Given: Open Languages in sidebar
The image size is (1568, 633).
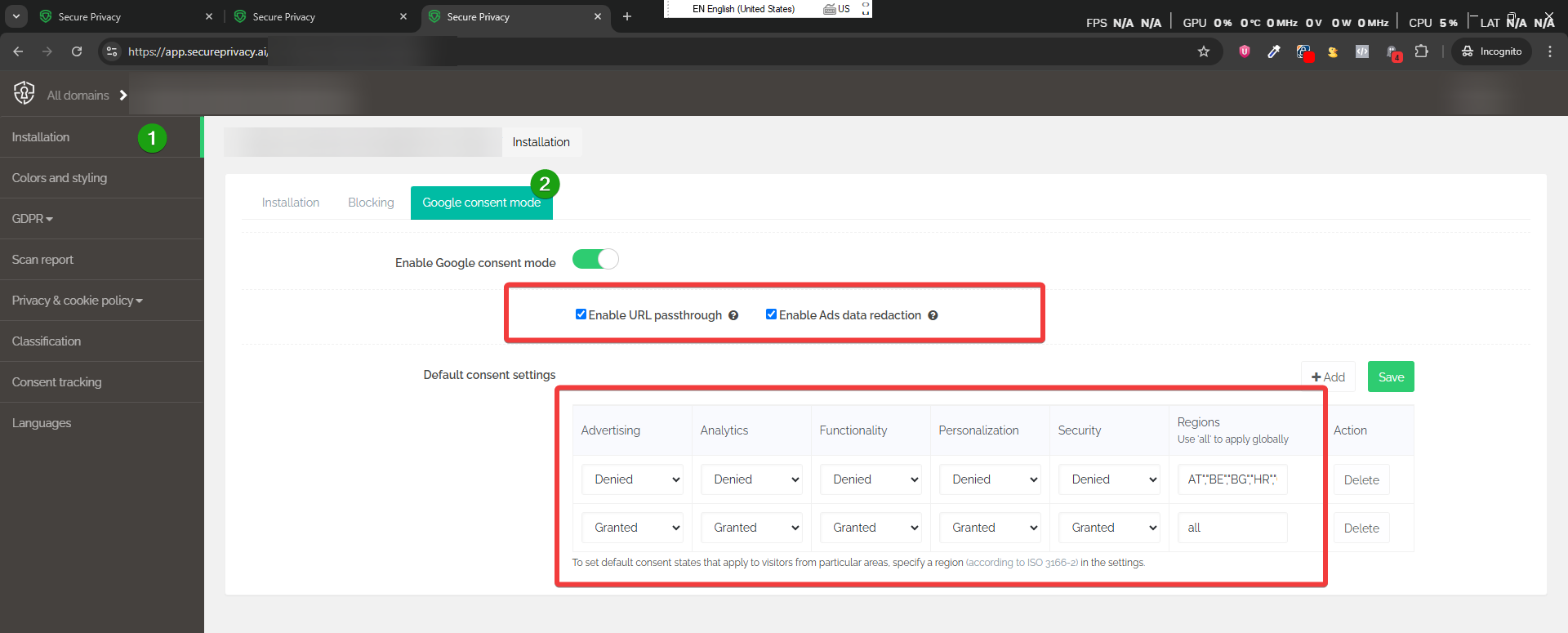Looking at the screenshot, I should click(x=101, y=423).
